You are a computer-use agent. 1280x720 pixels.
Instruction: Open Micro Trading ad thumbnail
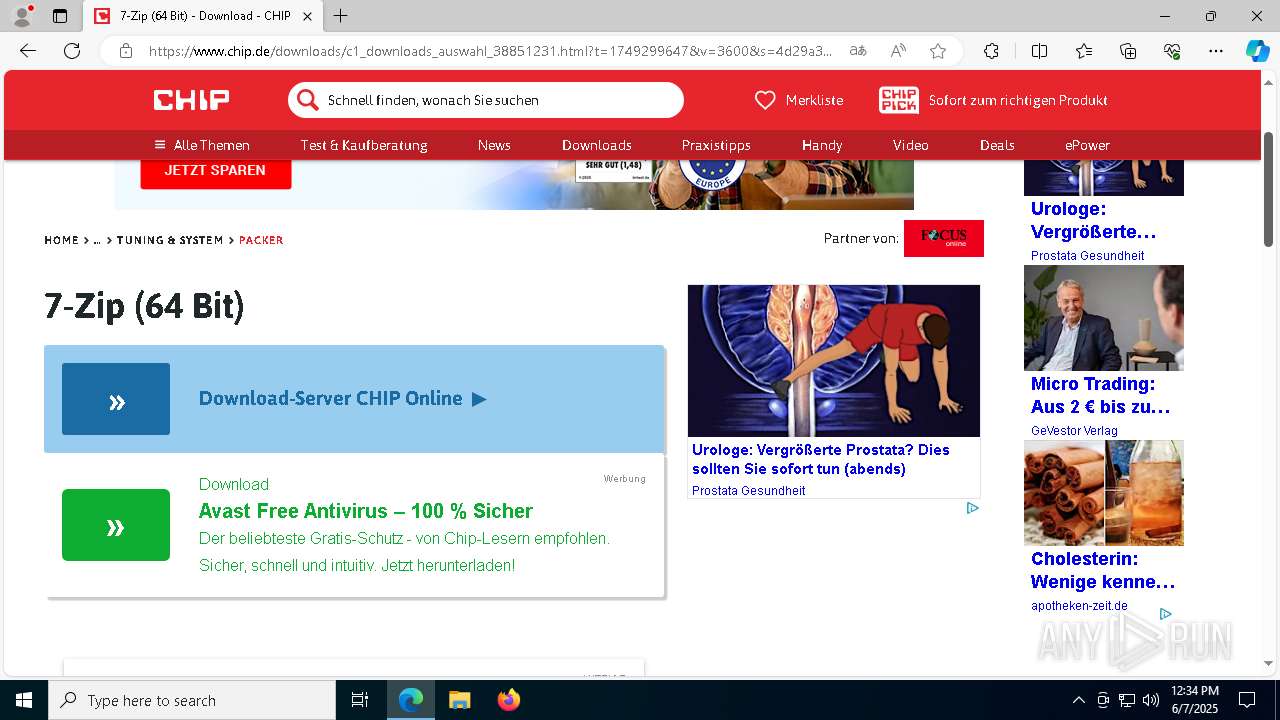point(1104,318)
